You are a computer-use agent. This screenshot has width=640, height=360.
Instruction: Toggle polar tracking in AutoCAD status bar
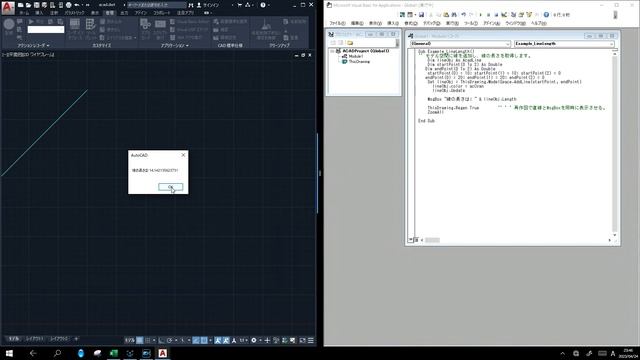pos(170,340)
